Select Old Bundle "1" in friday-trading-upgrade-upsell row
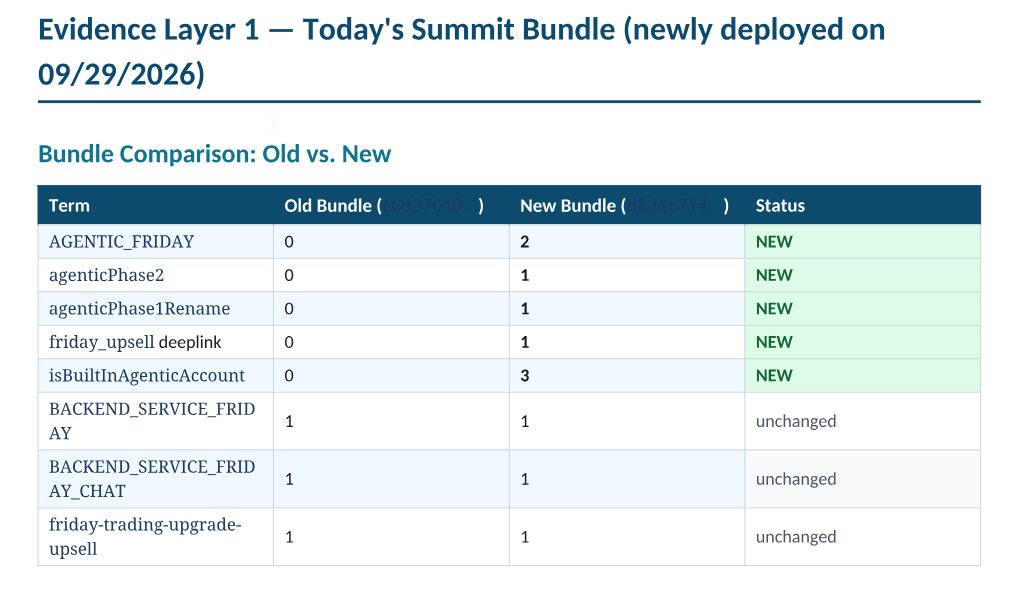The width and height of the screenshot is (1011, 592). pyautogui.click(x=289, y=537)
